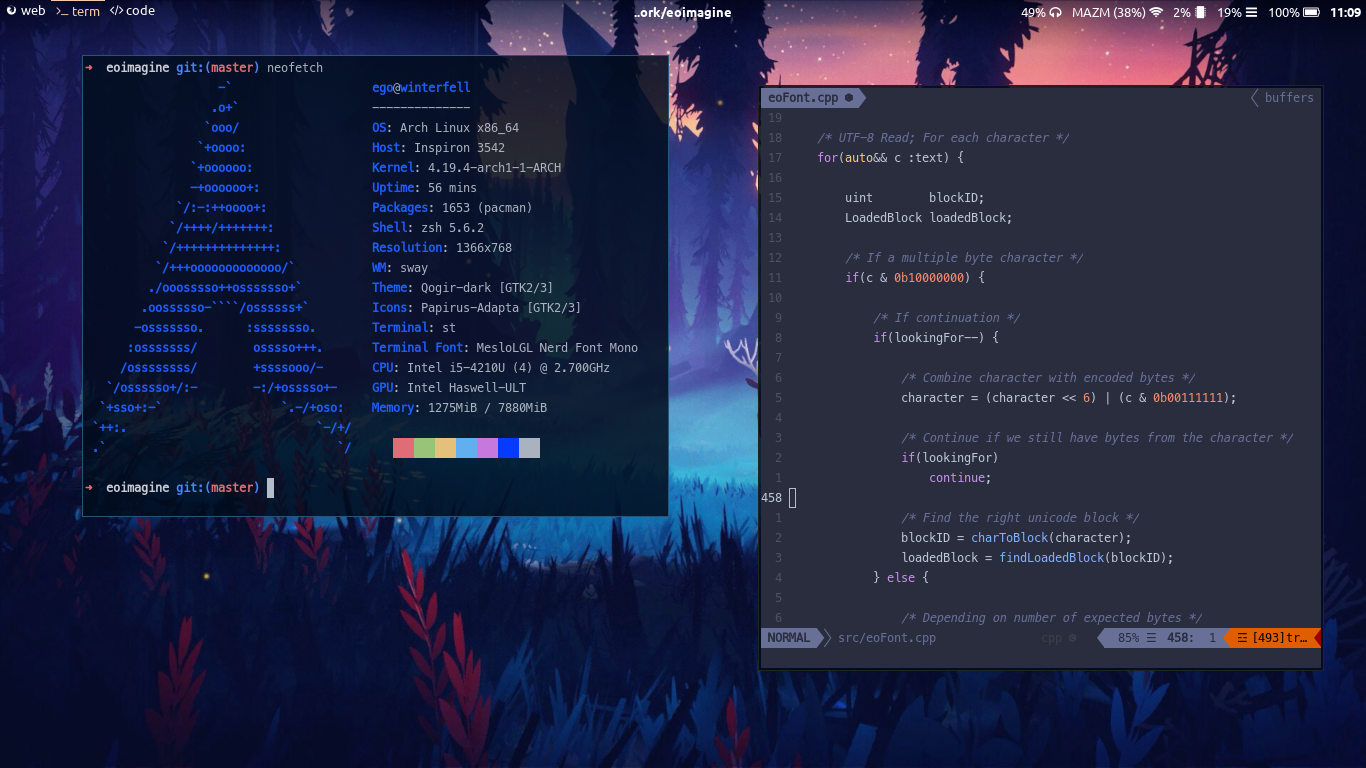Click the src/eoFont.cpp path in statusline
Image resolution: width=1366 pixels, height=768 pixels.
point(887,637)
